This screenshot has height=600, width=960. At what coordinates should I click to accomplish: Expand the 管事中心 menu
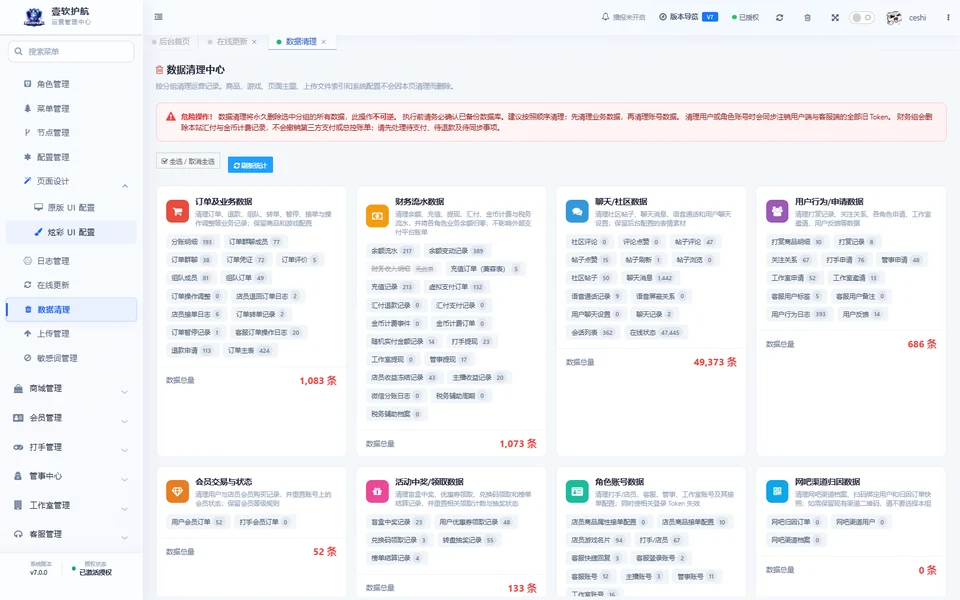(x=71, y=476)
